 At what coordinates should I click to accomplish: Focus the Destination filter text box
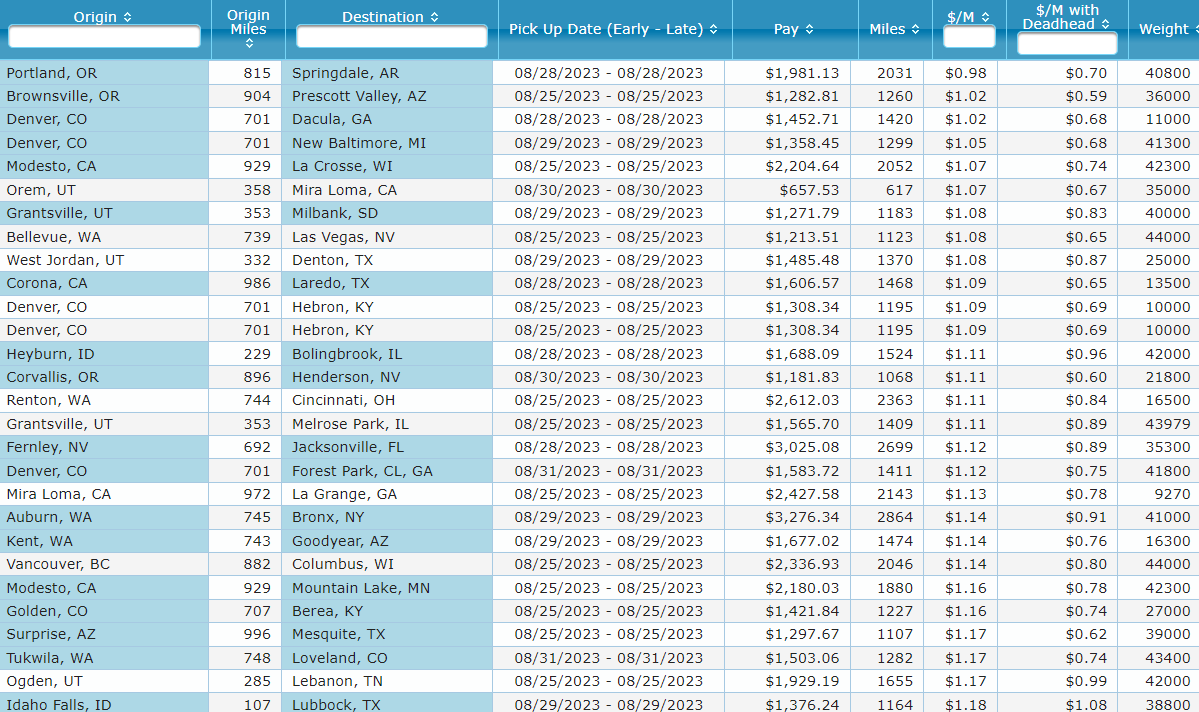391,37
